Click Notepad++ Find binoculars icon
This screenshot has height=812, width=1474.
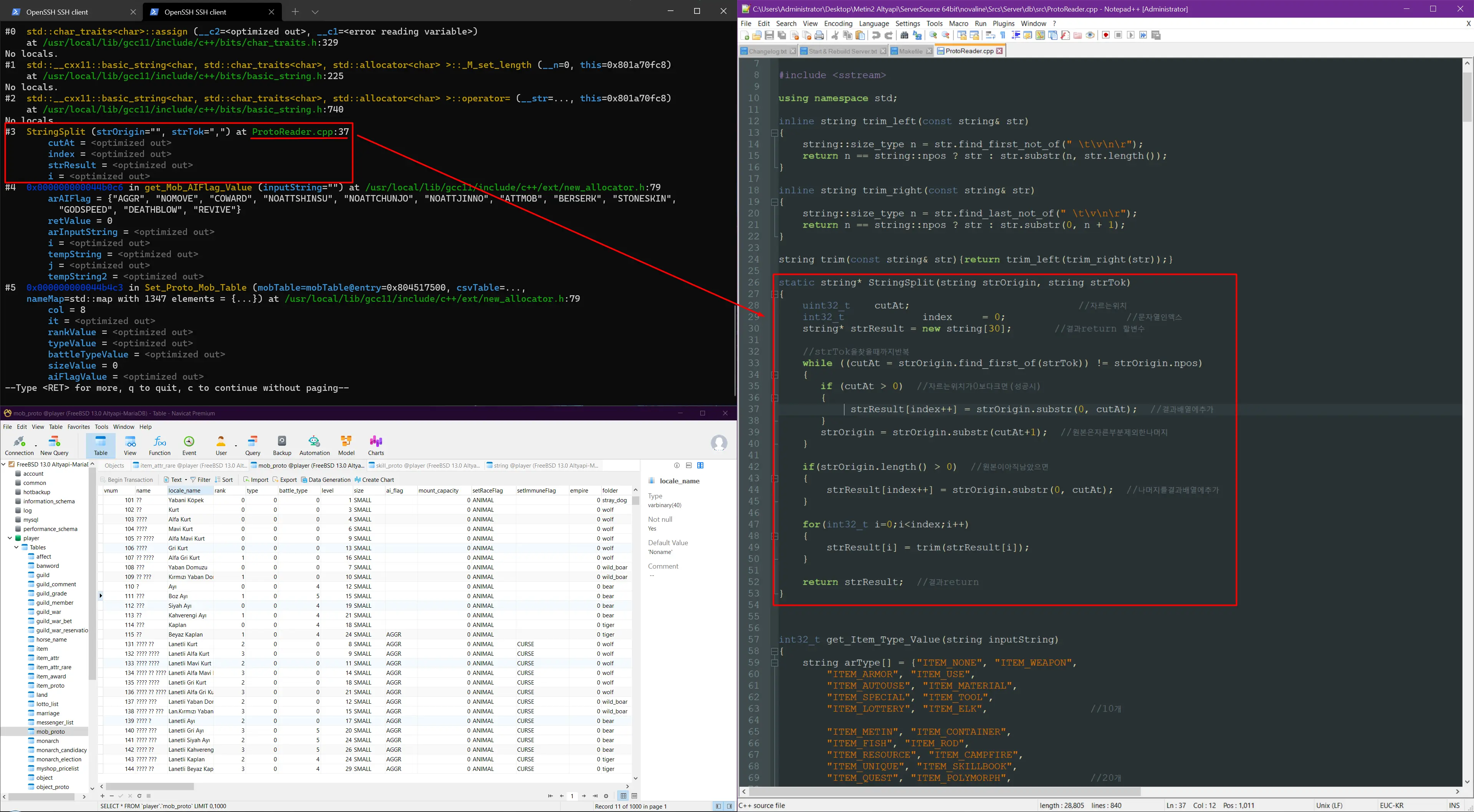point(904,35)
